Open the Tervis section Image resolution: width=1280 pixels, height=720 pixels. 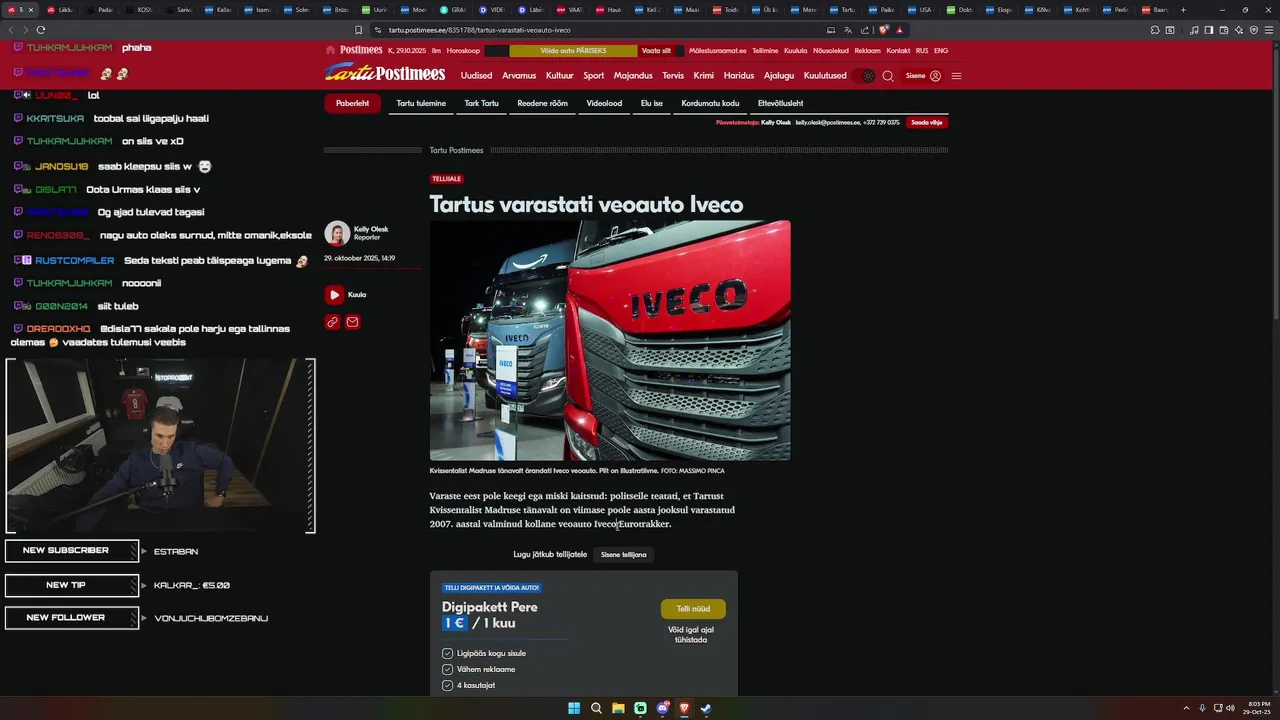[673, 76]
